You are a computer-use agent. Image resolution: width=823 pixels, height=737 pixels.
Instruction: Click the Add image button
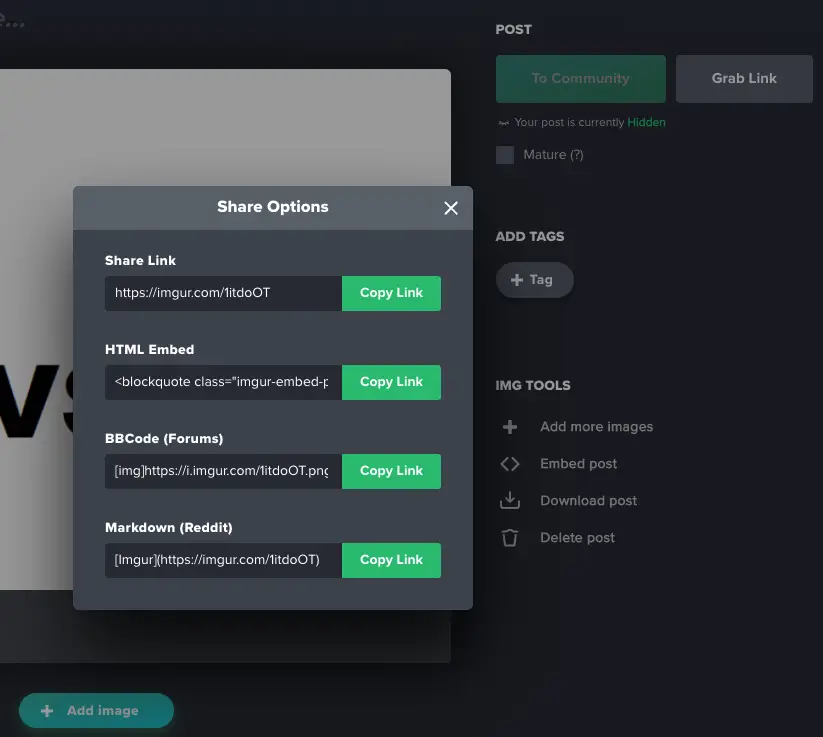click(x=96, y=711)
